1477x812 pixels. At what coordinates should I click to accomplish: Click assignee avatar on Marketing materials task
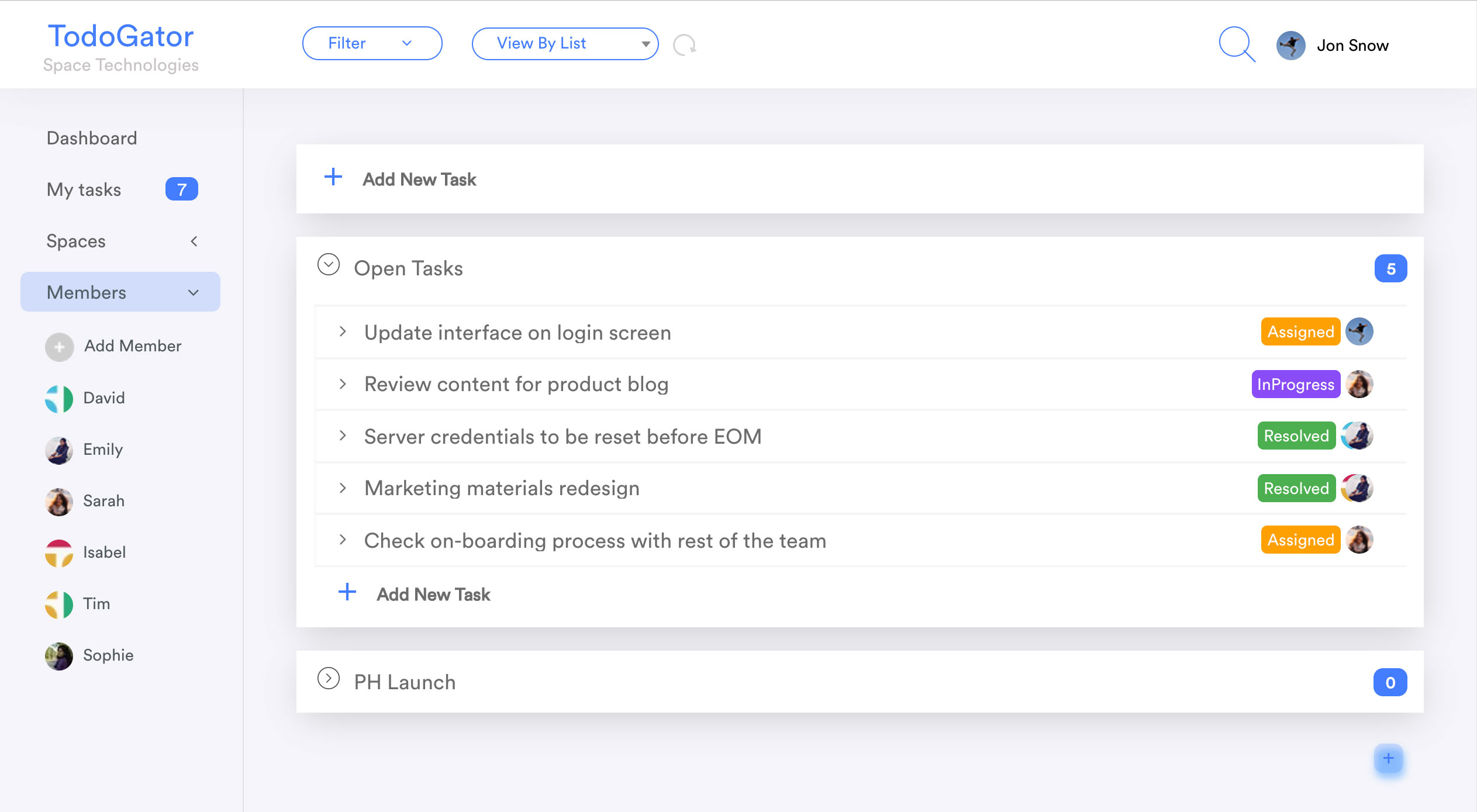point(1357,488)
